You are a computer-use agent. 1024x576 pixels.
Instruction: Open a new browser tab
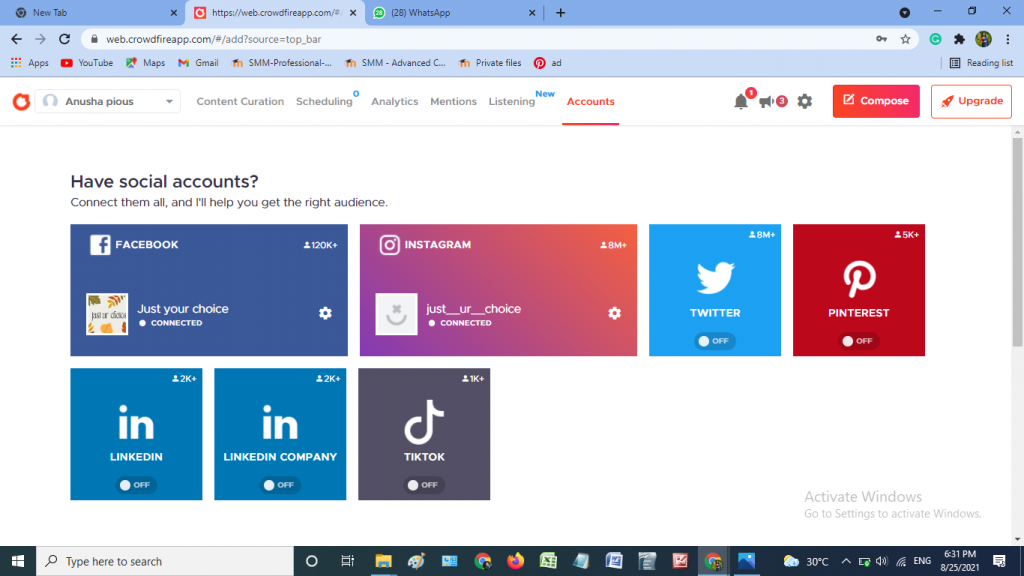point(560,12)
